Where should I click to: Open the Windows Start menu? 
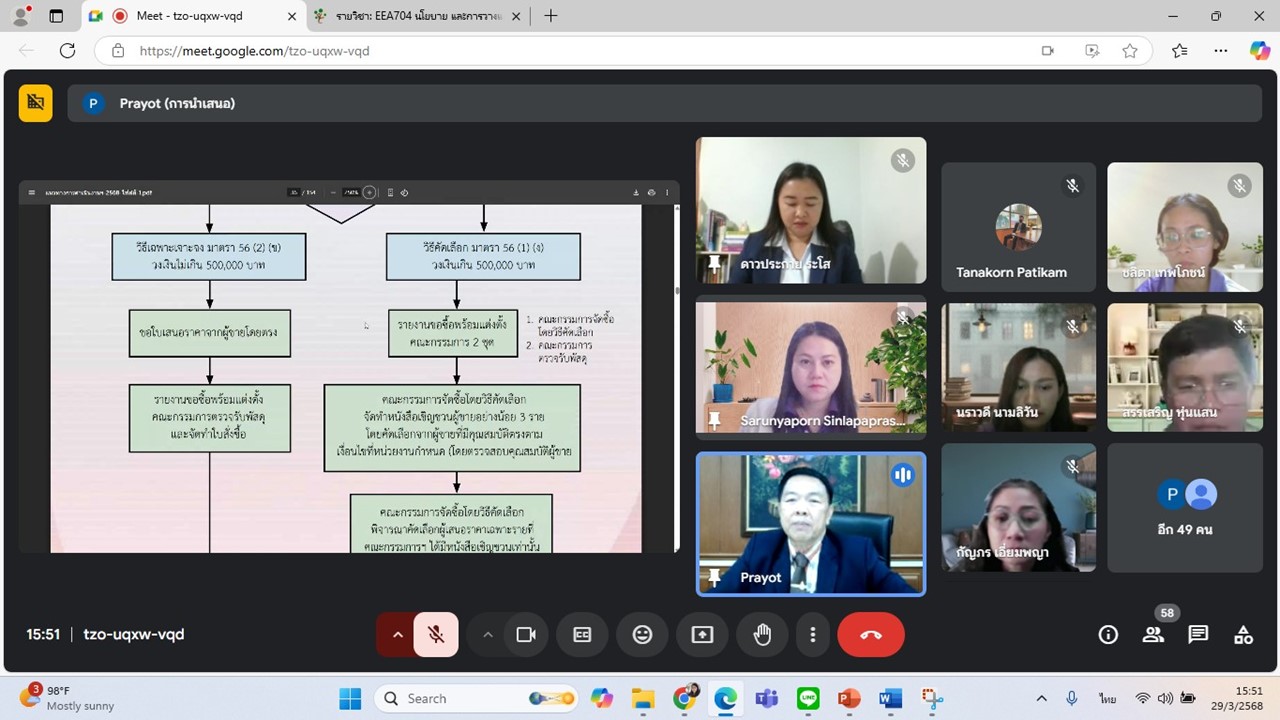click(350, 698)
